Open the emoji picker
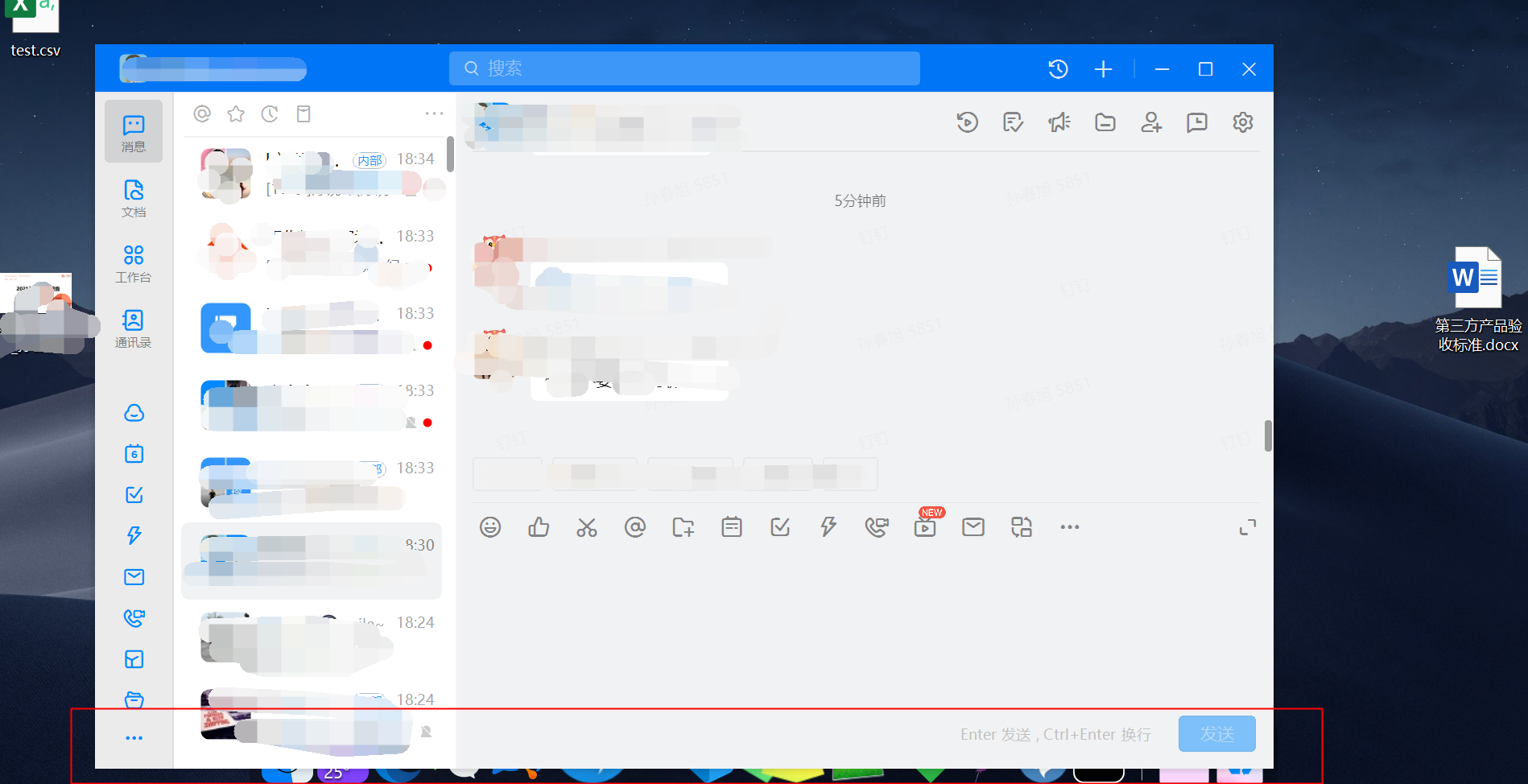This screenshot has width=1528, height=784. point(490,527)
